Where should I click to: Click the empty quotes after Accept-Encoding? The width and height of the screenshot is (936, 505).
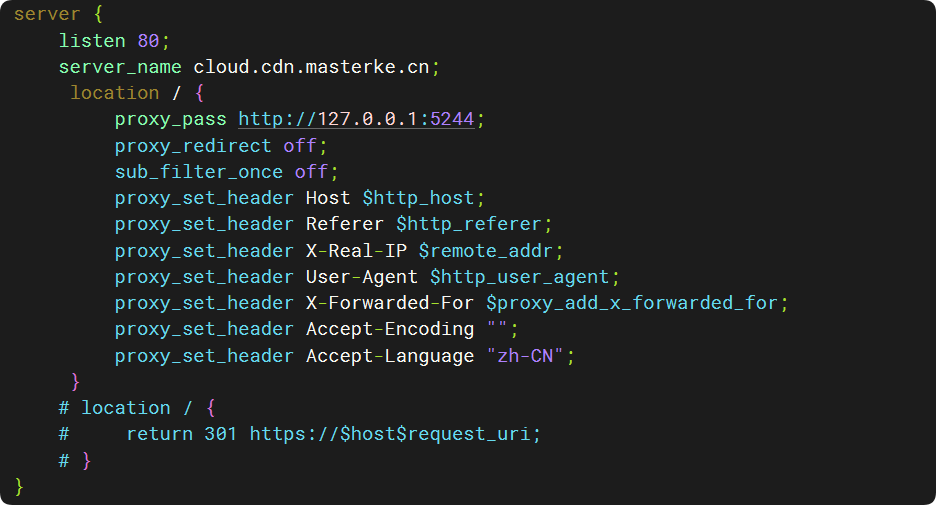point(497,327)
